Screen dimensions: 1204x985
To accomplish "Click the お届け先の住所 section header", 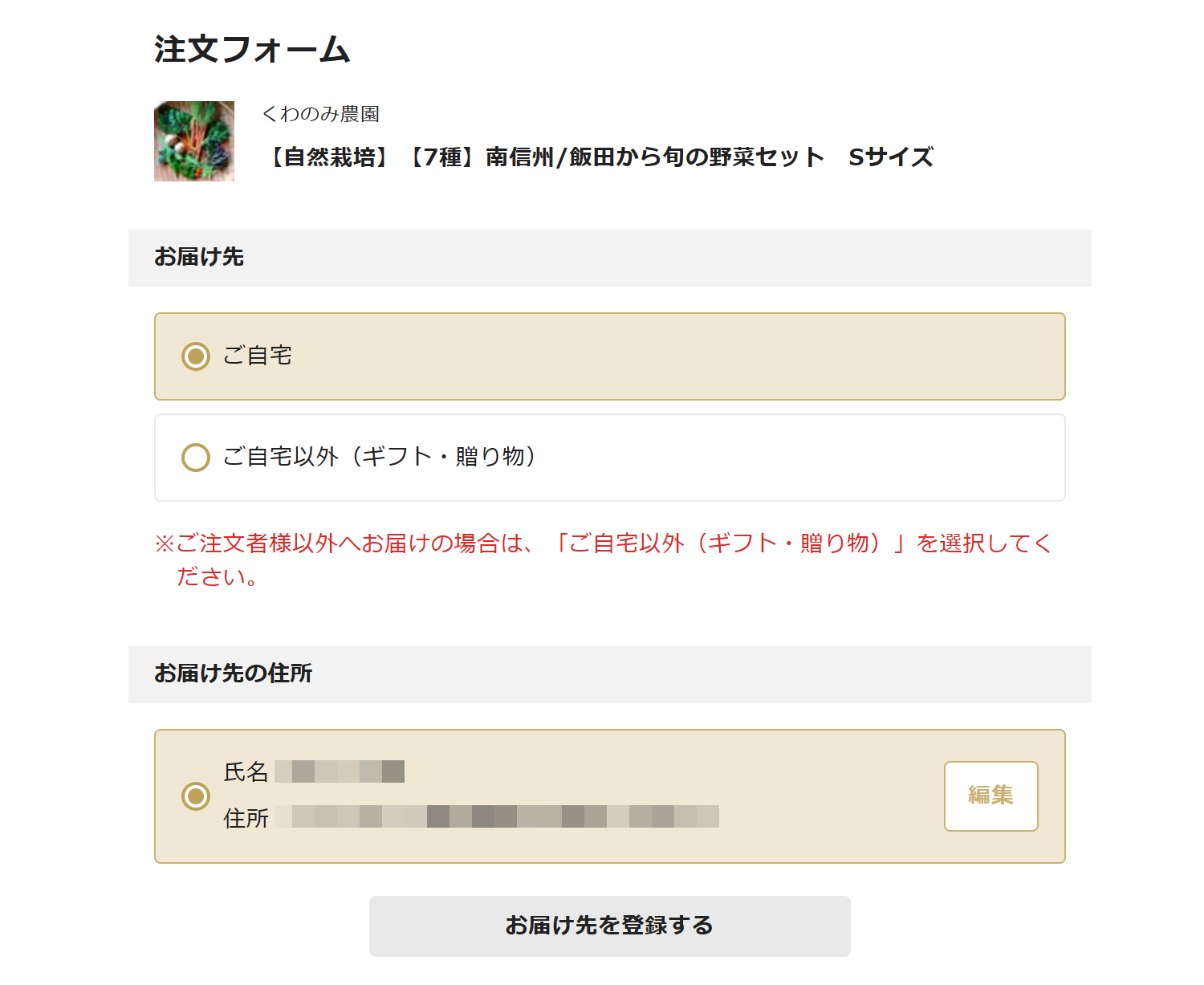I will (610, 674).
